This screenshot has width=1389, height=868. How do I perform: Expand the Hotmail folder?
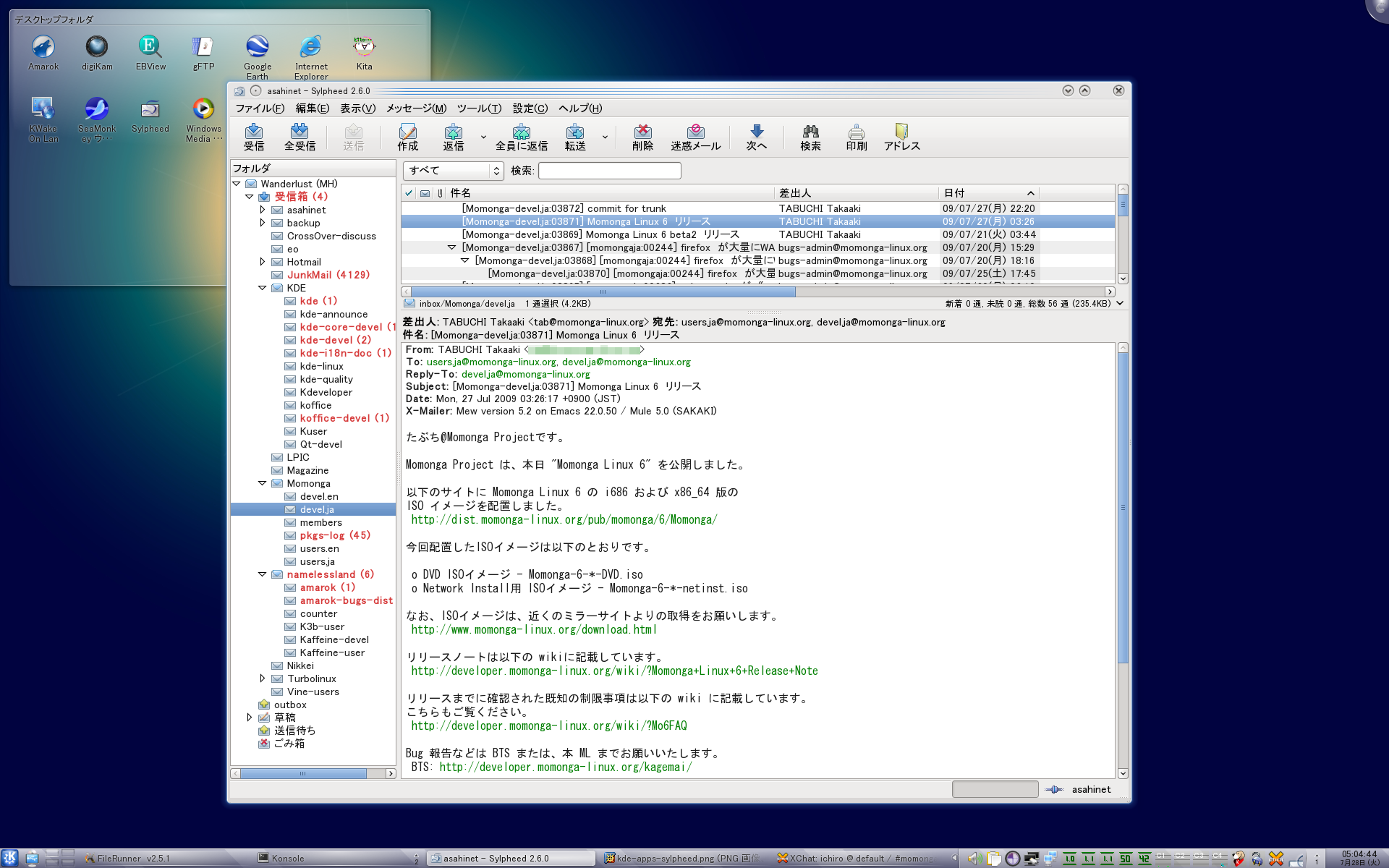click(x=263, y=262)
